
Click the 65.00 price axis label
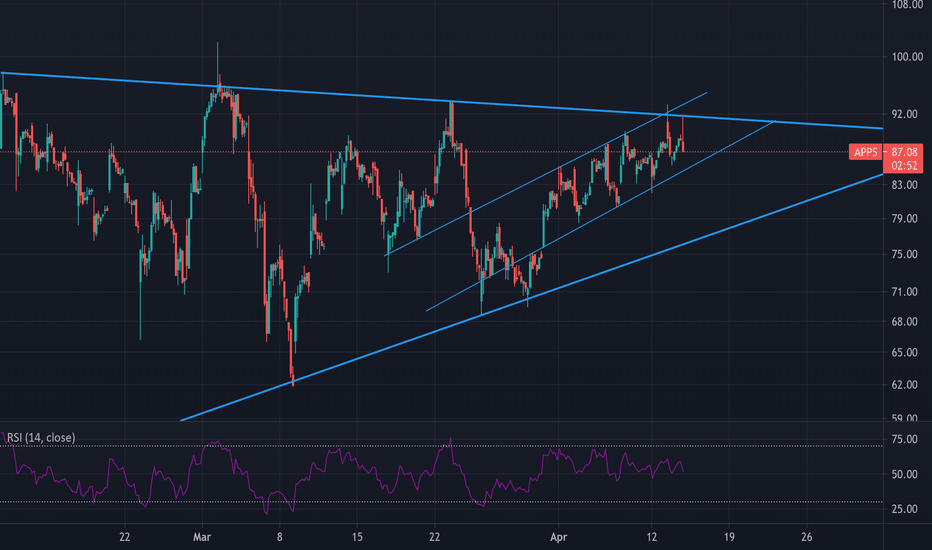pos(907,353)
